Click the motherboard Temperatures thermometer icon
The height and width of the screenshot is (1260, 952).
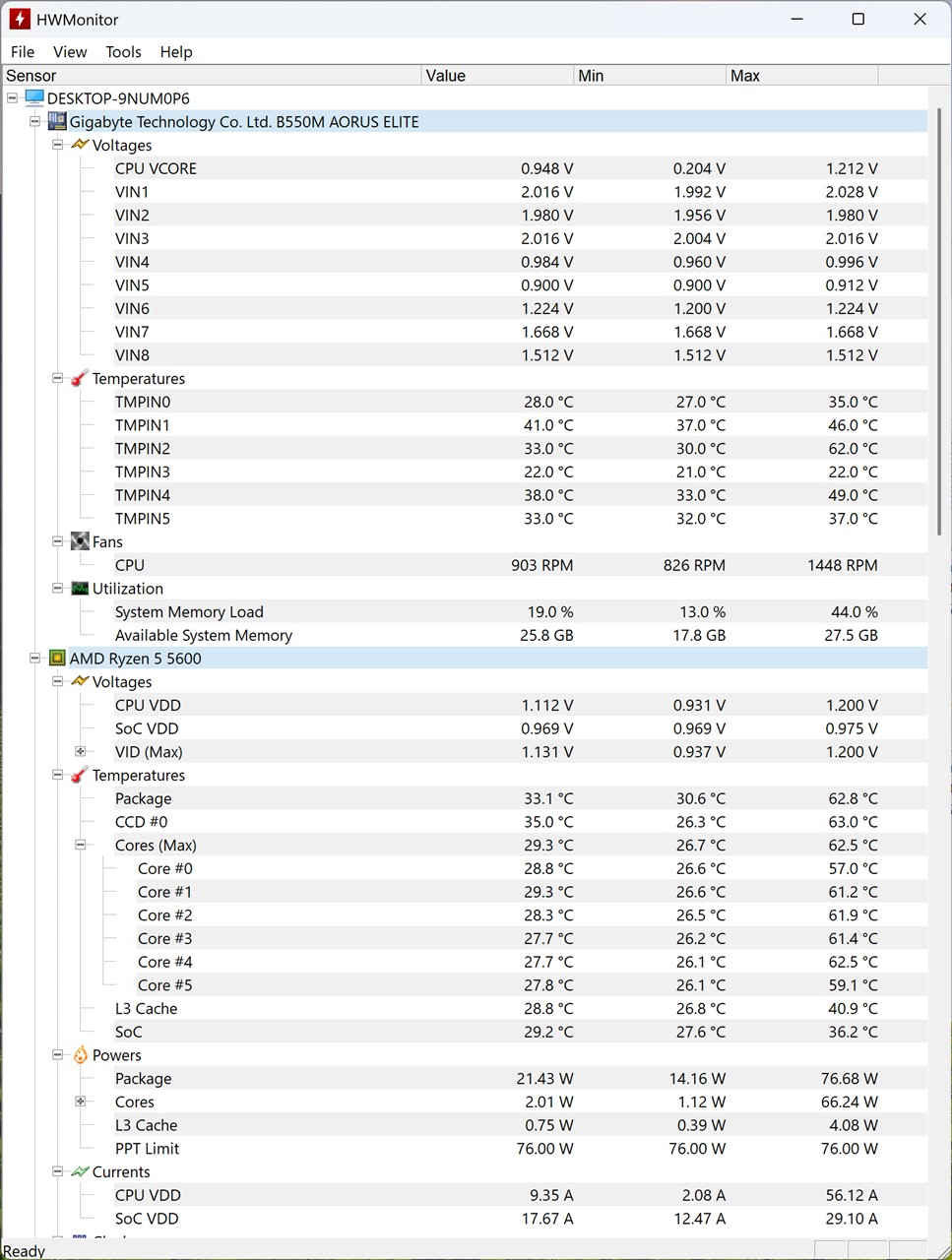point(80,379)
